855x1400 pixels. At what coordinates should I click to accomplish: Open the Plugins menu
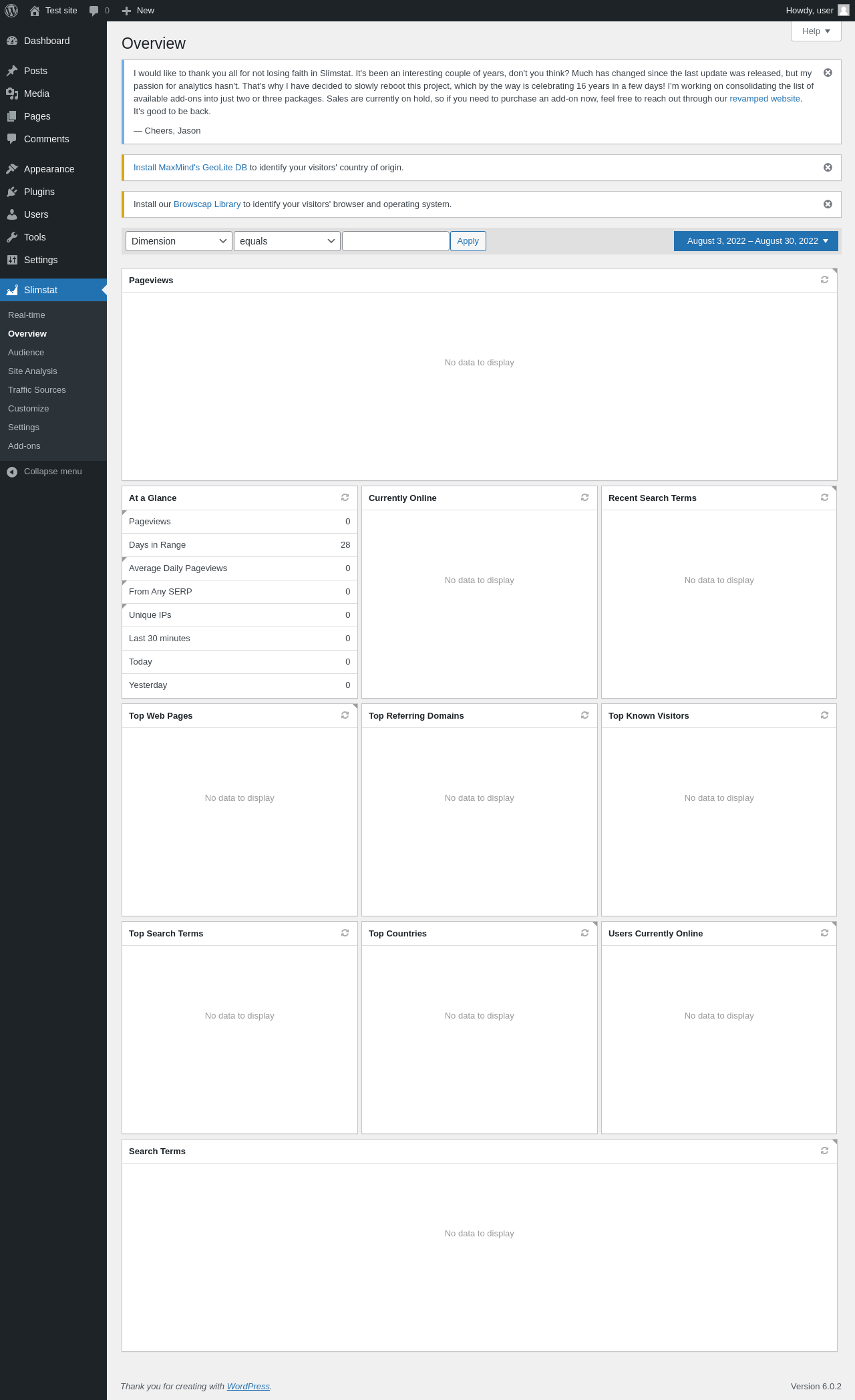pos(53,192)
